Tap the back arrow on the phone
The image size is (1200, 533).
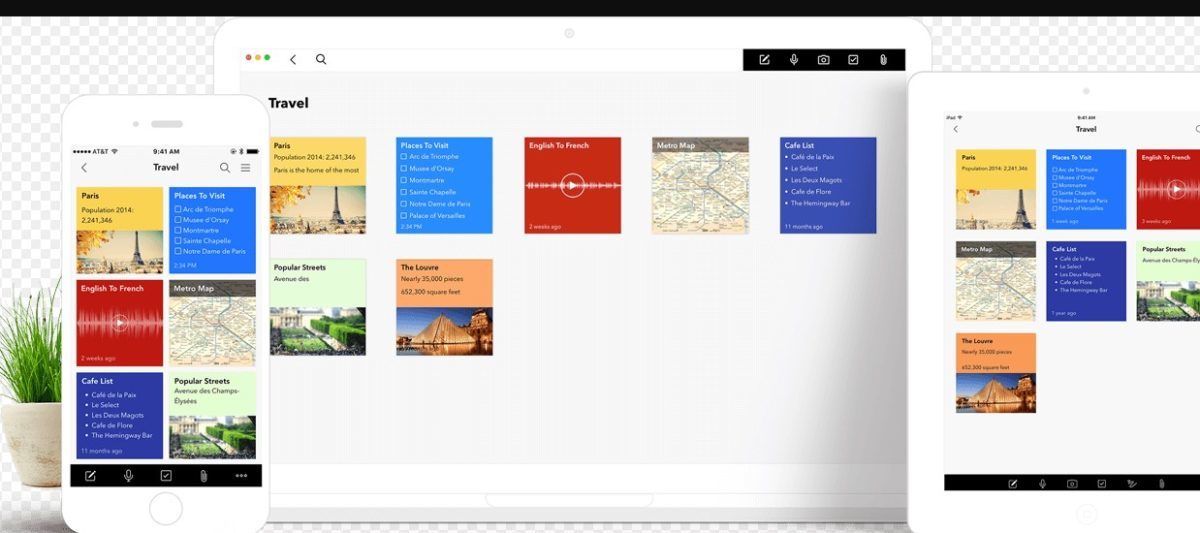pos(84,168)
